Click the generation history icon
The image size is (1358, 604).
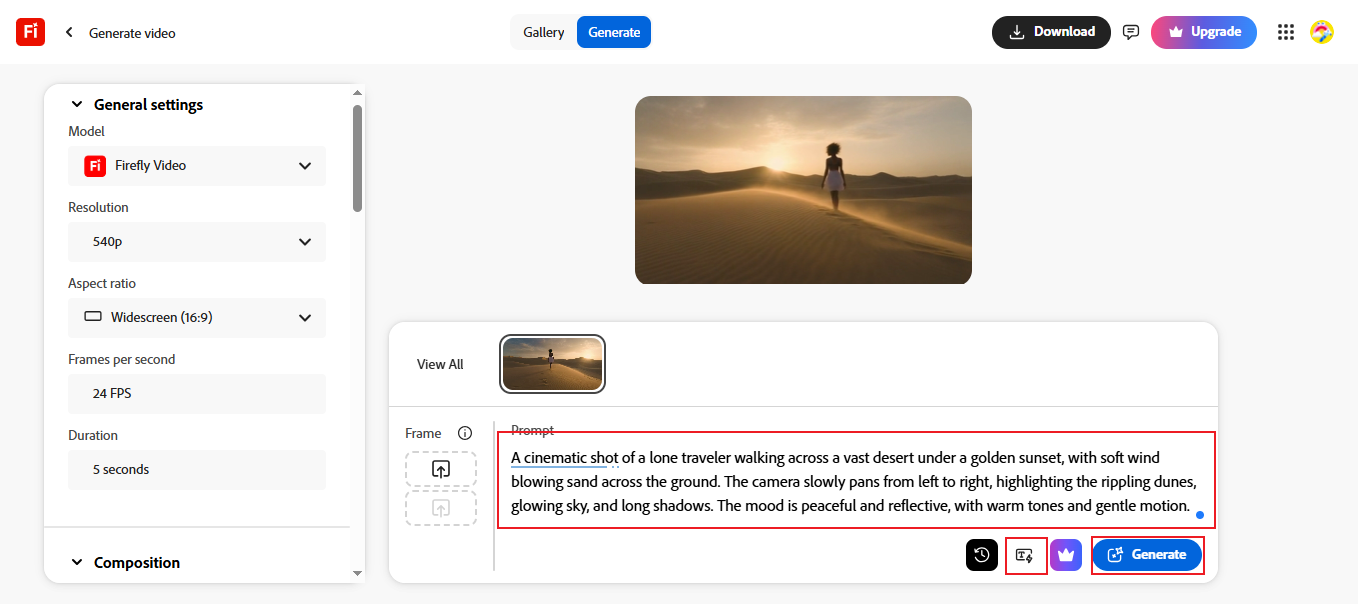pyautogui.click(x=981, y=555)
